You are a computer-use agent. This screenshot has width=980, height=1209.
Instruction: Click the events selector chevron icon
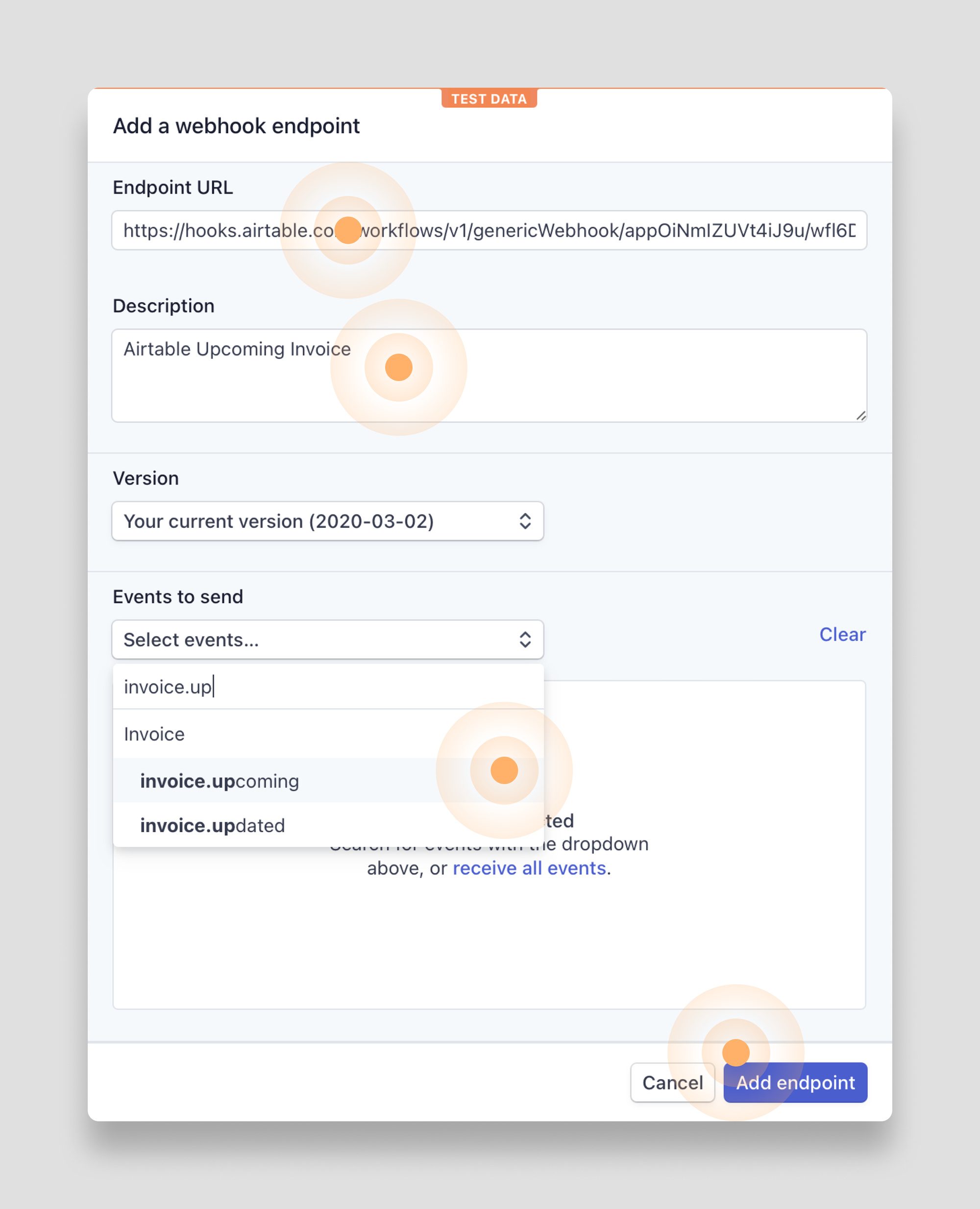525,640
